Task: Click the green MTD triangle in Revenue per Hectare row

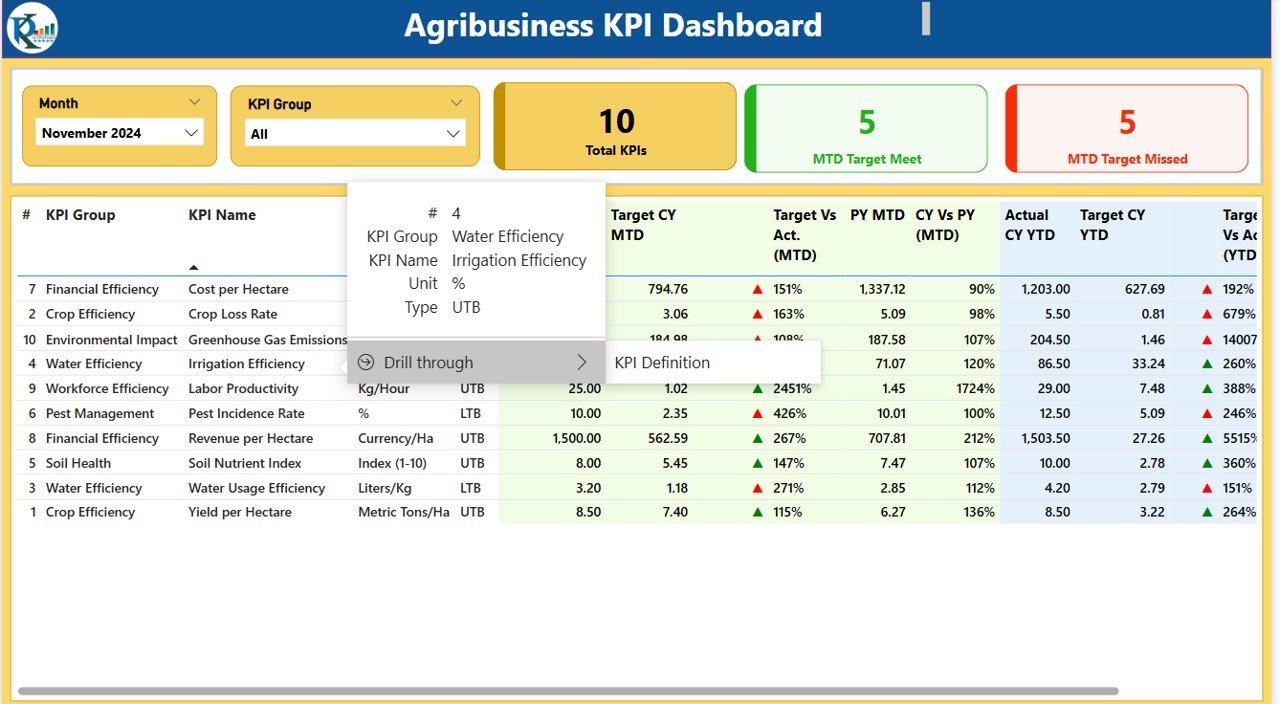Action: point(757,439)
